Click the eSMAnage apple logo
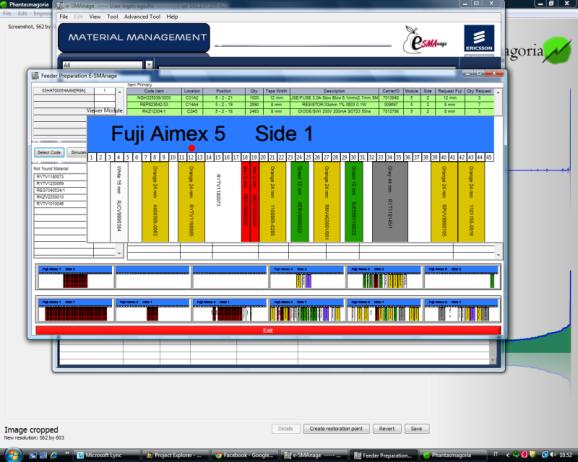This screenshot has width=578, height=462. point(424,40)
